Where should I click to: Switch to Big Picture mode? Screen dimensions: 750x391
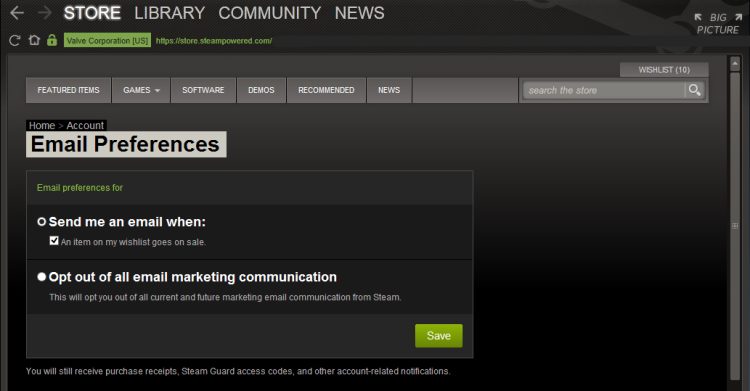[x=718, y=23]
